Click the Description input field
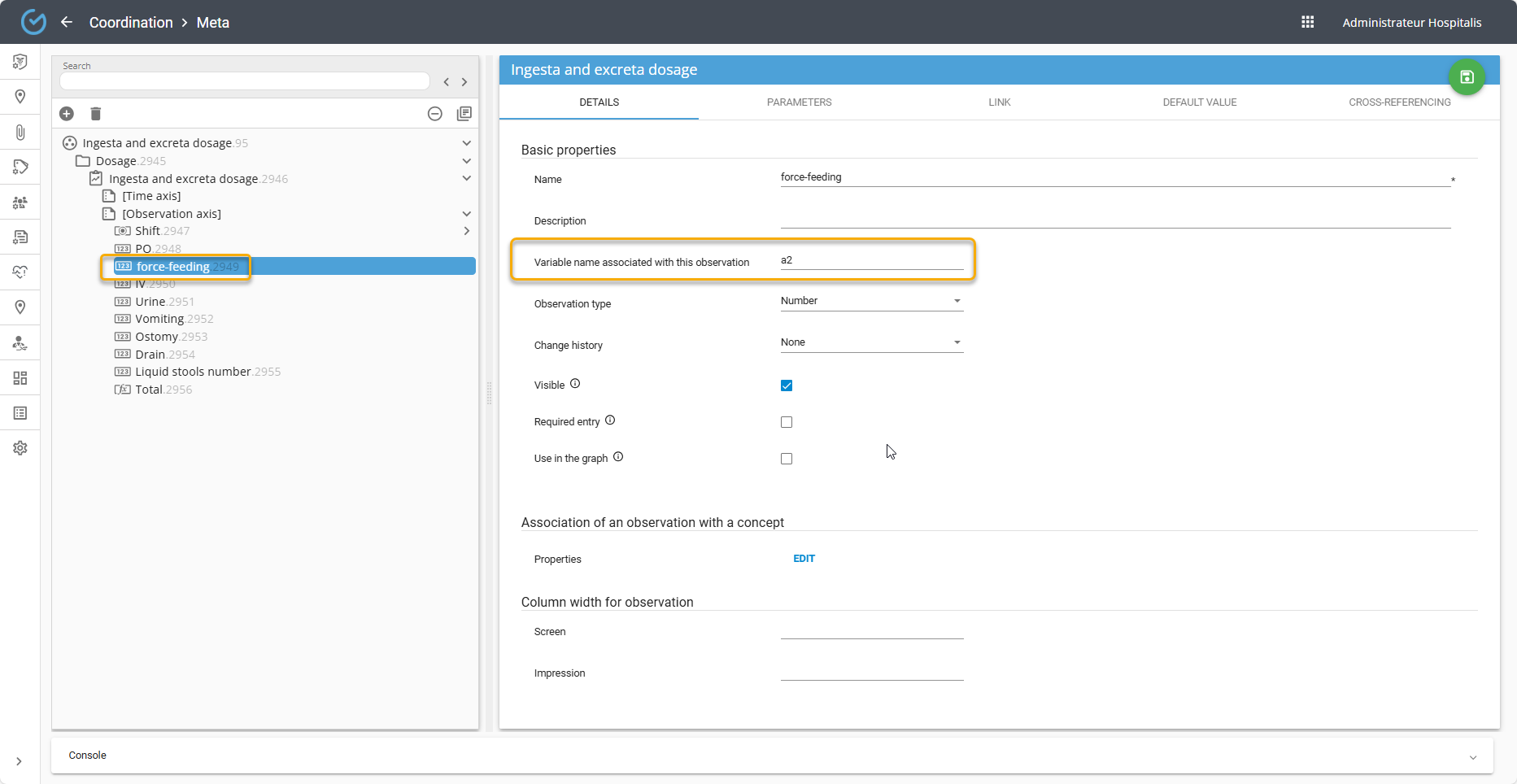Screen dimensions: 1517x784 pos(1114,220)
